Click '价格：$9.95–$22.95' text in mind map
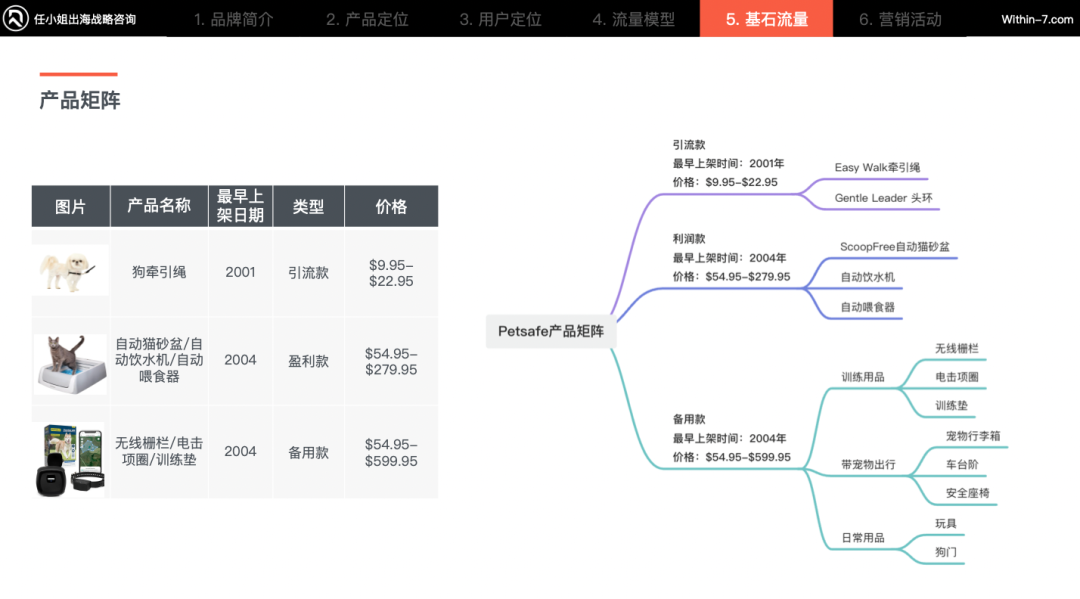Screen dimensions: 1080x599 point(725,182)
